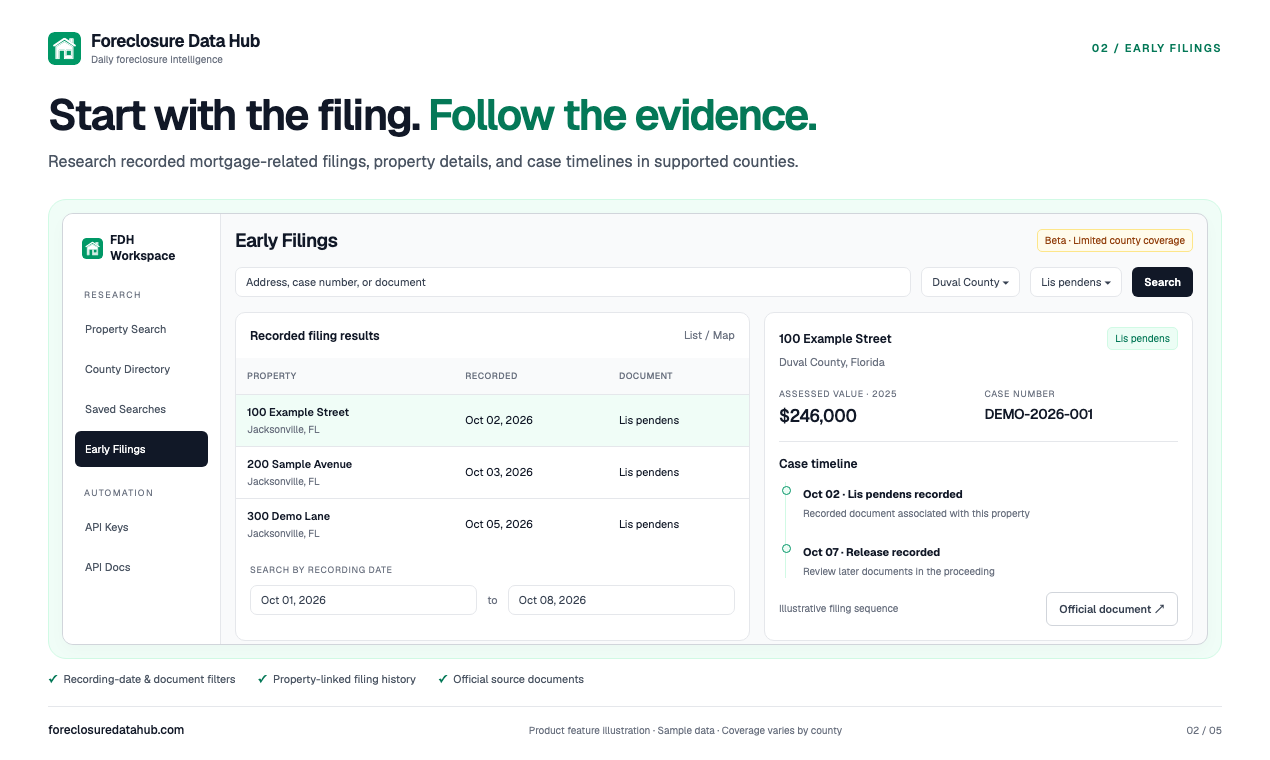Click the Search button
Viewport: 1270px width, 760px height.
click(1162, 282)
